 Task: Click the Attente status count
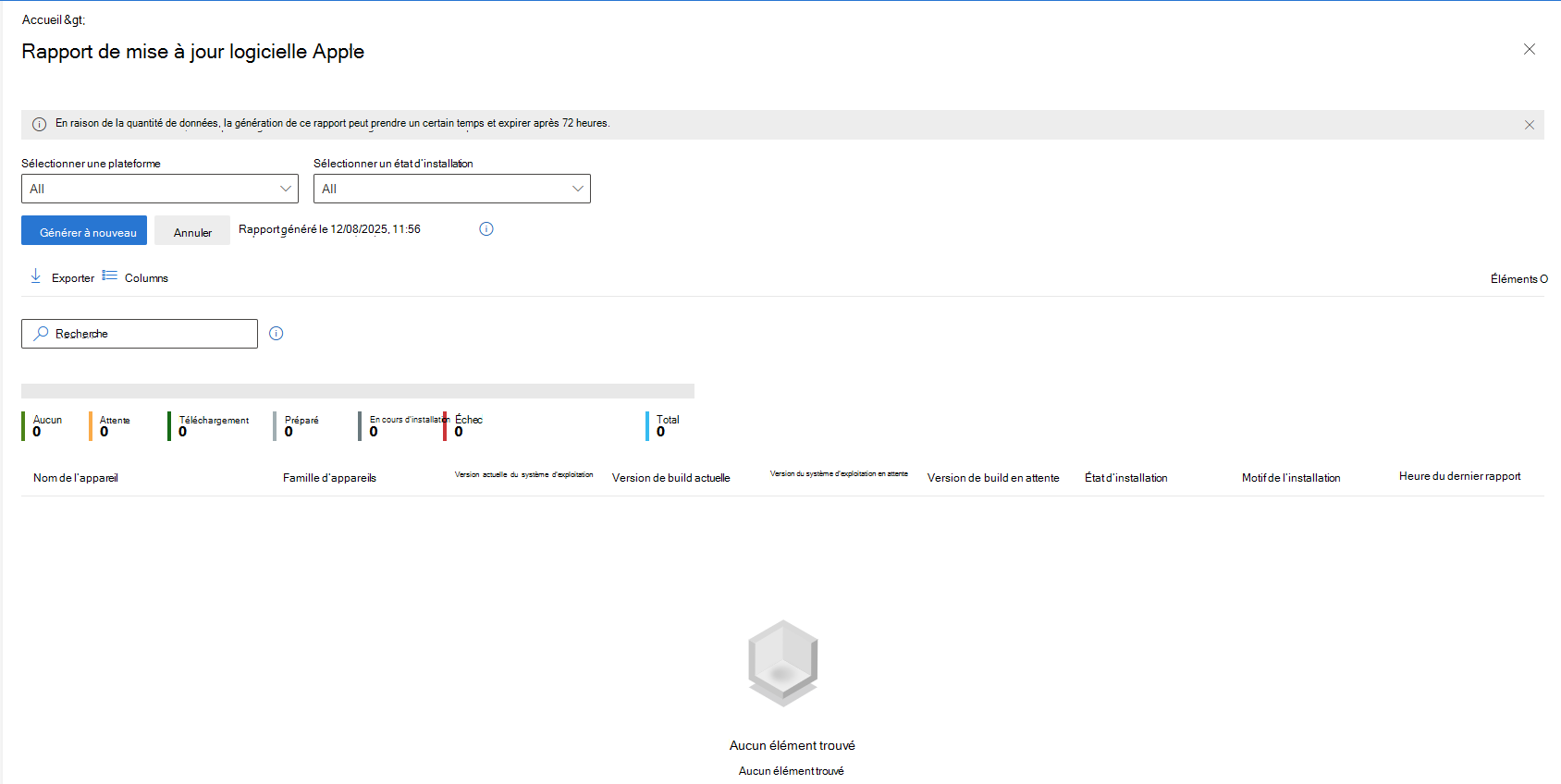coord(110,425)
